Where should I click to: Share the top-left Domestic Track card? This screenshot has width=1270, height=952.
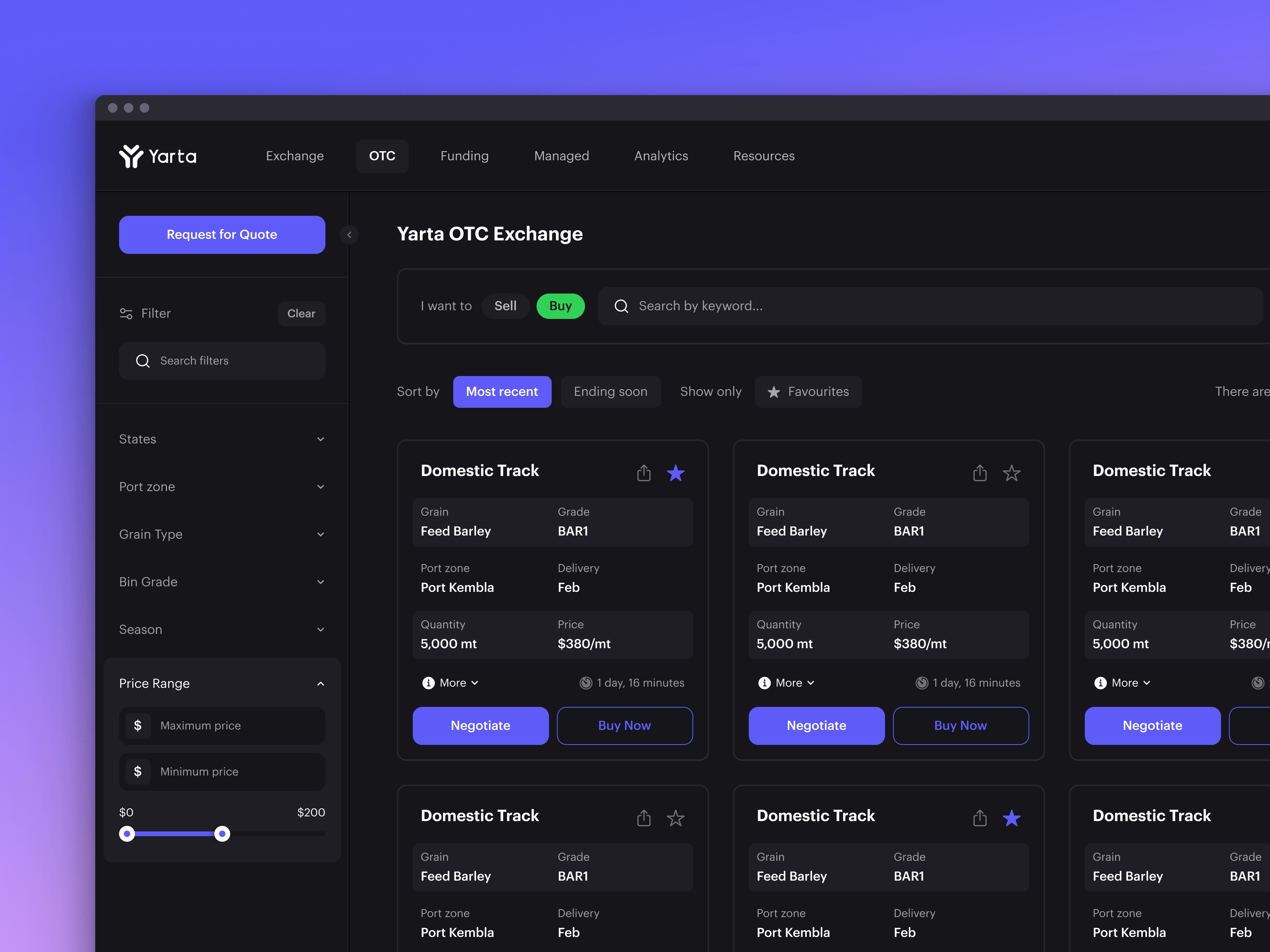644,473
